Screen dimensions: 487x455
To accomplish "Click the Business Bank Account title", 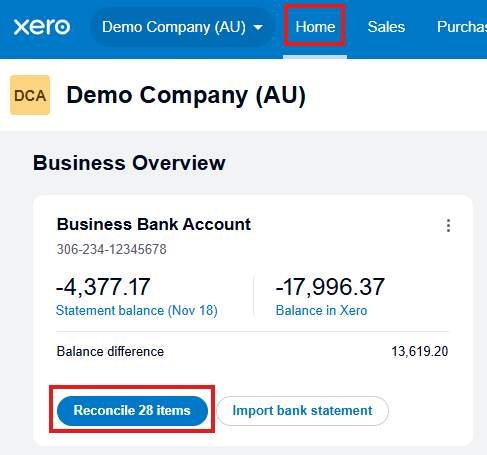I will (154, 224).
